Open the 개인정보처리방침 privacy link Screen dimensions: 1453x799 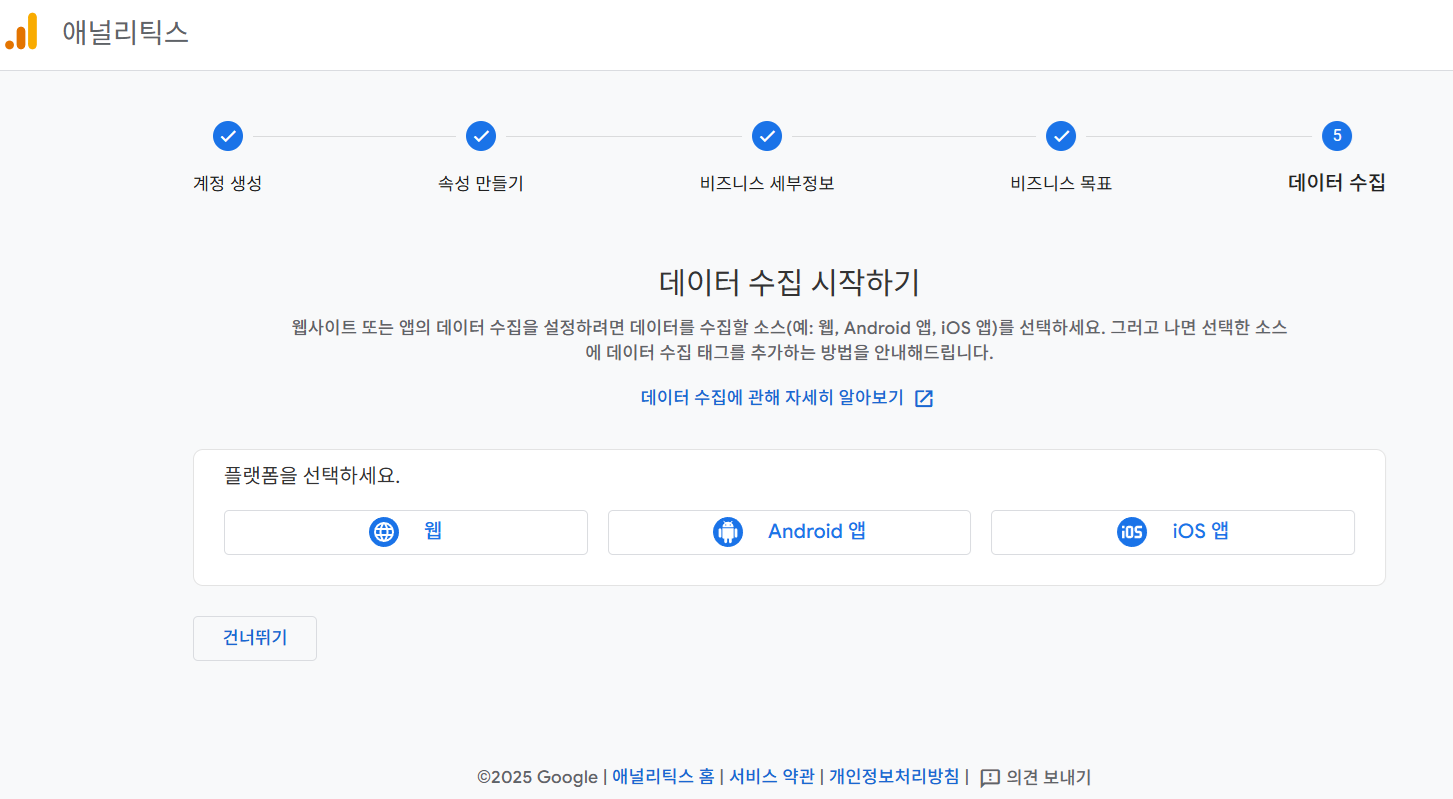(891, 777)
